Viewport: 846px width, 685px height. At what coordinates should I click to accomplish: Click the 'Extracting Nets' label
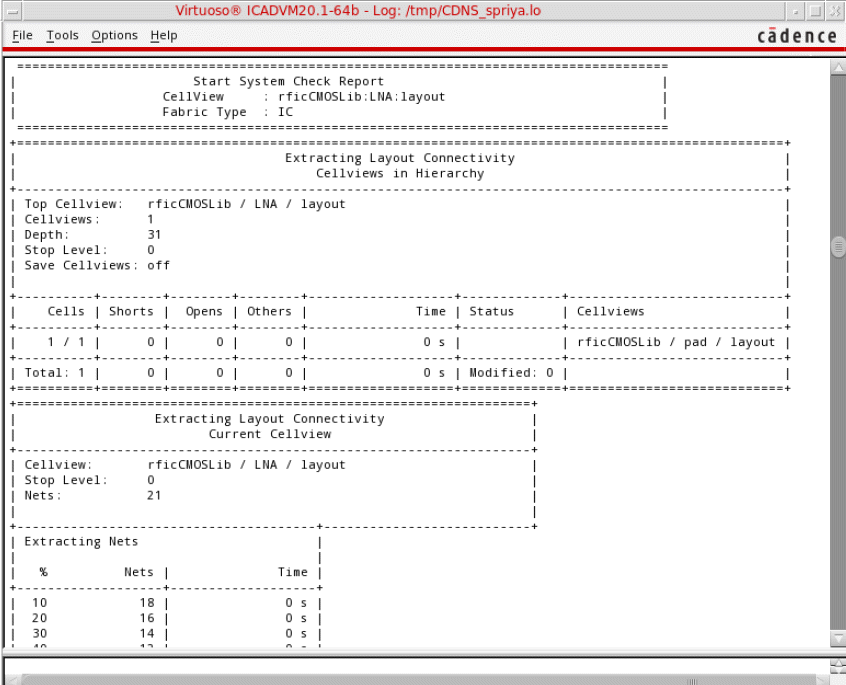(x=81, y=542)
